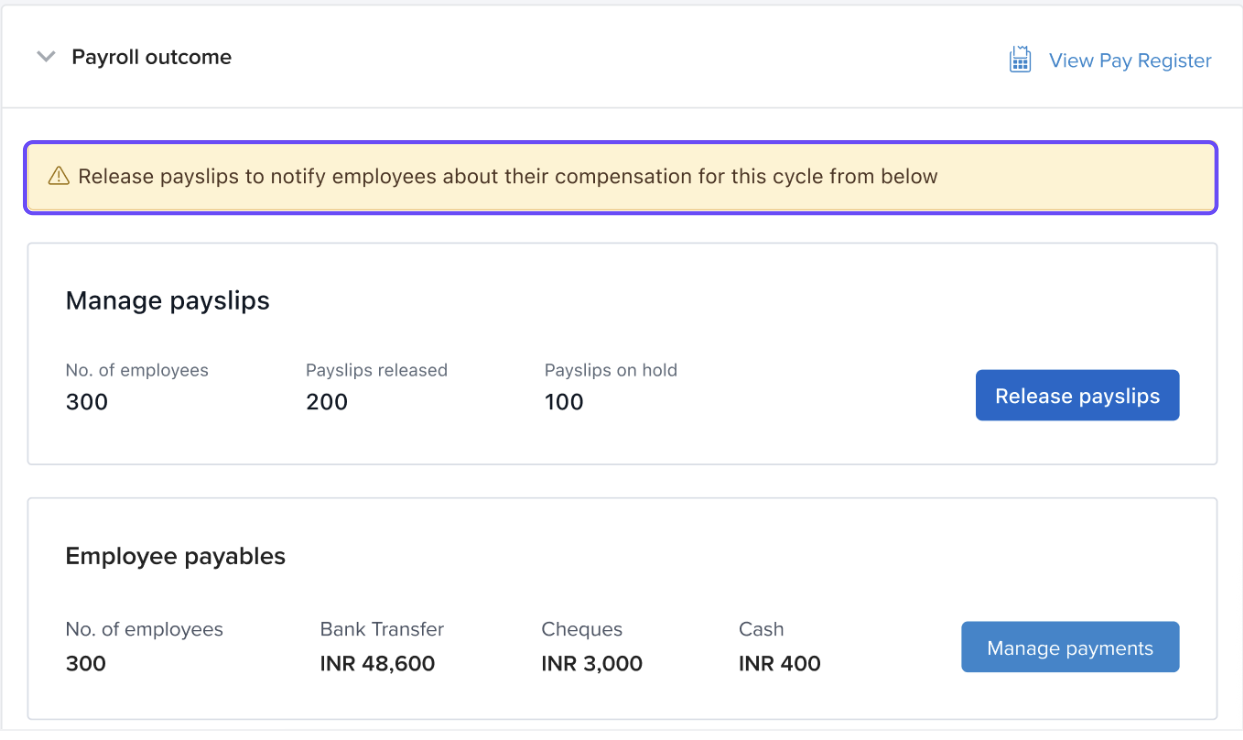Click the warning triangle icon in banner
Viewport: 1243px width, 740px height.
point(59,177)
